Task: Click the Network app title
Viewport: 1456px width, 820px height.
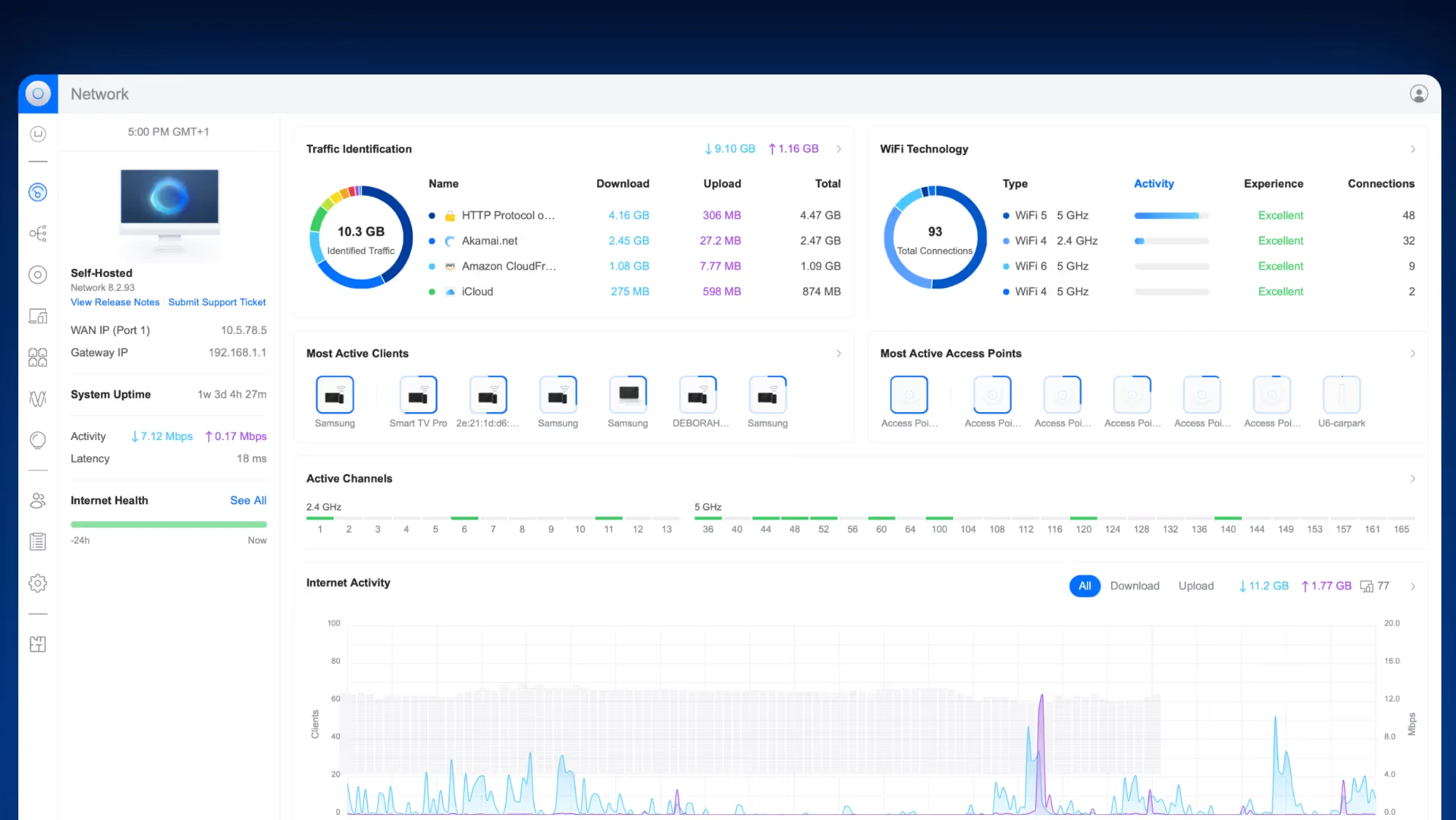Action: (99, 94)
